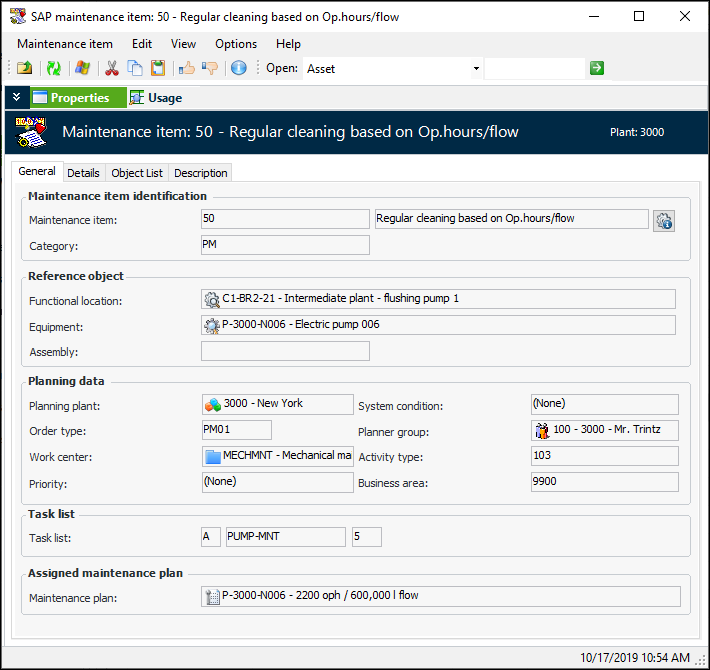Screen dimensions: 710x670
Task: Click the blue information icon
Action: 238,68
